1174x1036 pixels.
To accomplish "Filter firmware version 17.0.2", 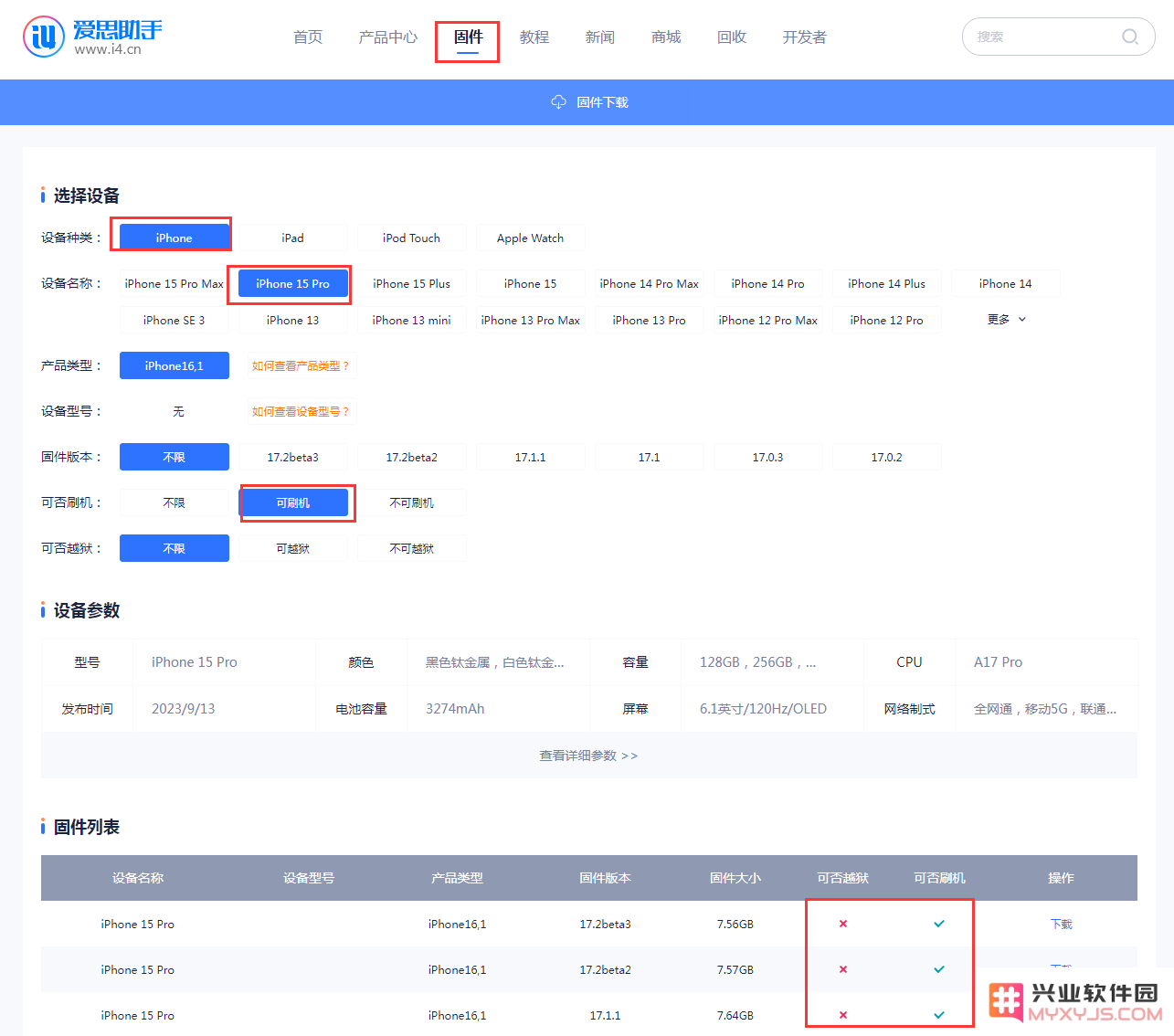I will pyautogui.click(x=887, y=457).
